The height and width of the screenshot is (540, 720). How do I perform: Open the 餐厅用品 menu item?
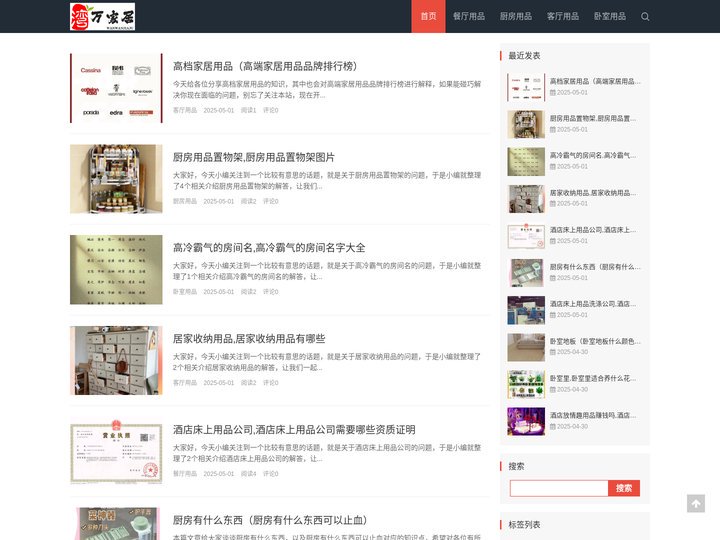click(x=469, y=17)
